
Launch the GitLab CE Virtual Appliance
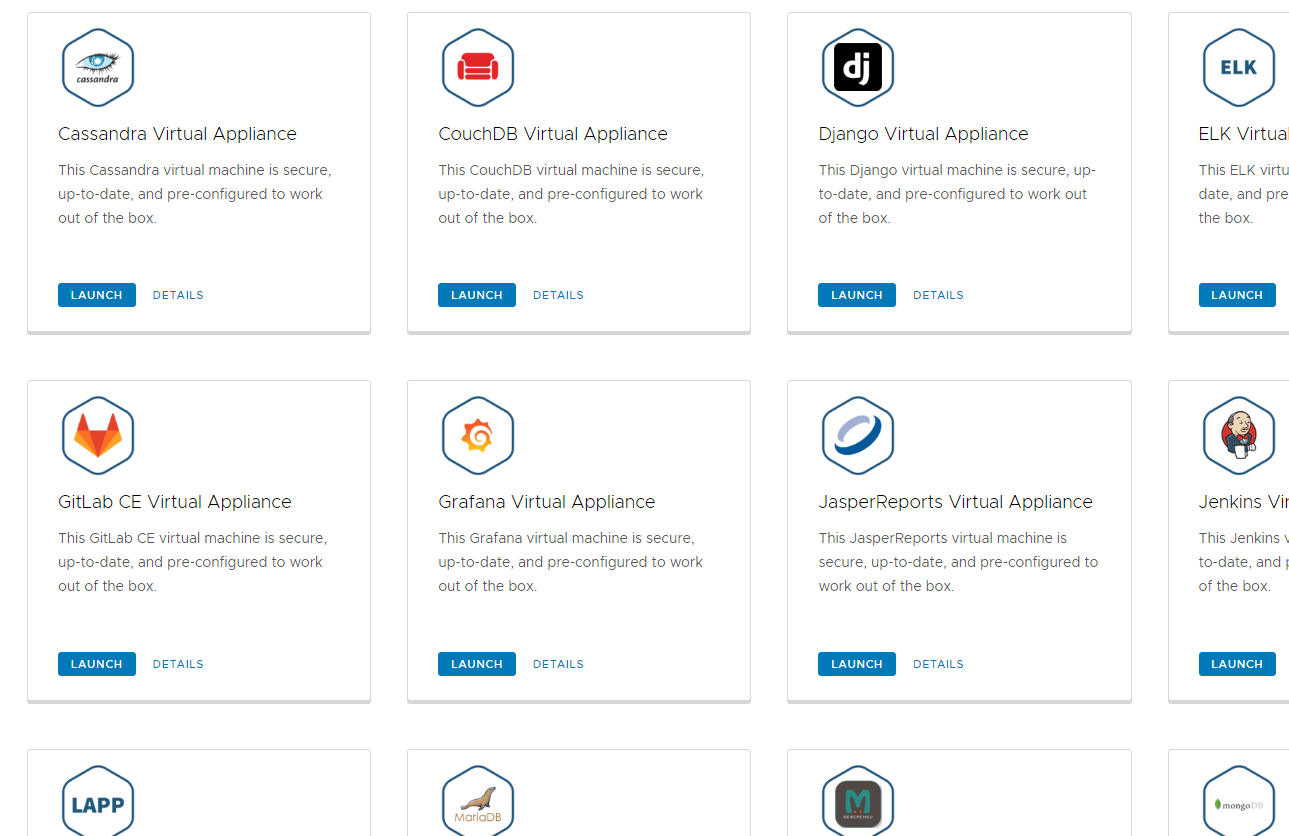(97, 664)
